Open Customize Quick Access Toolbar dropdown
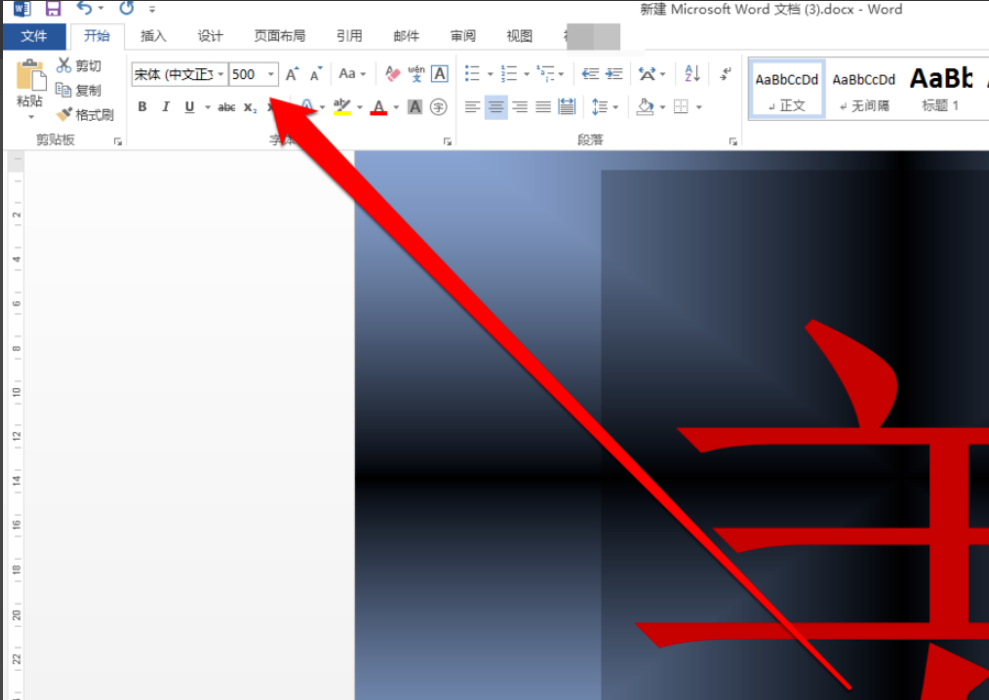The image size is (989, 700). (x=152, y=9)
